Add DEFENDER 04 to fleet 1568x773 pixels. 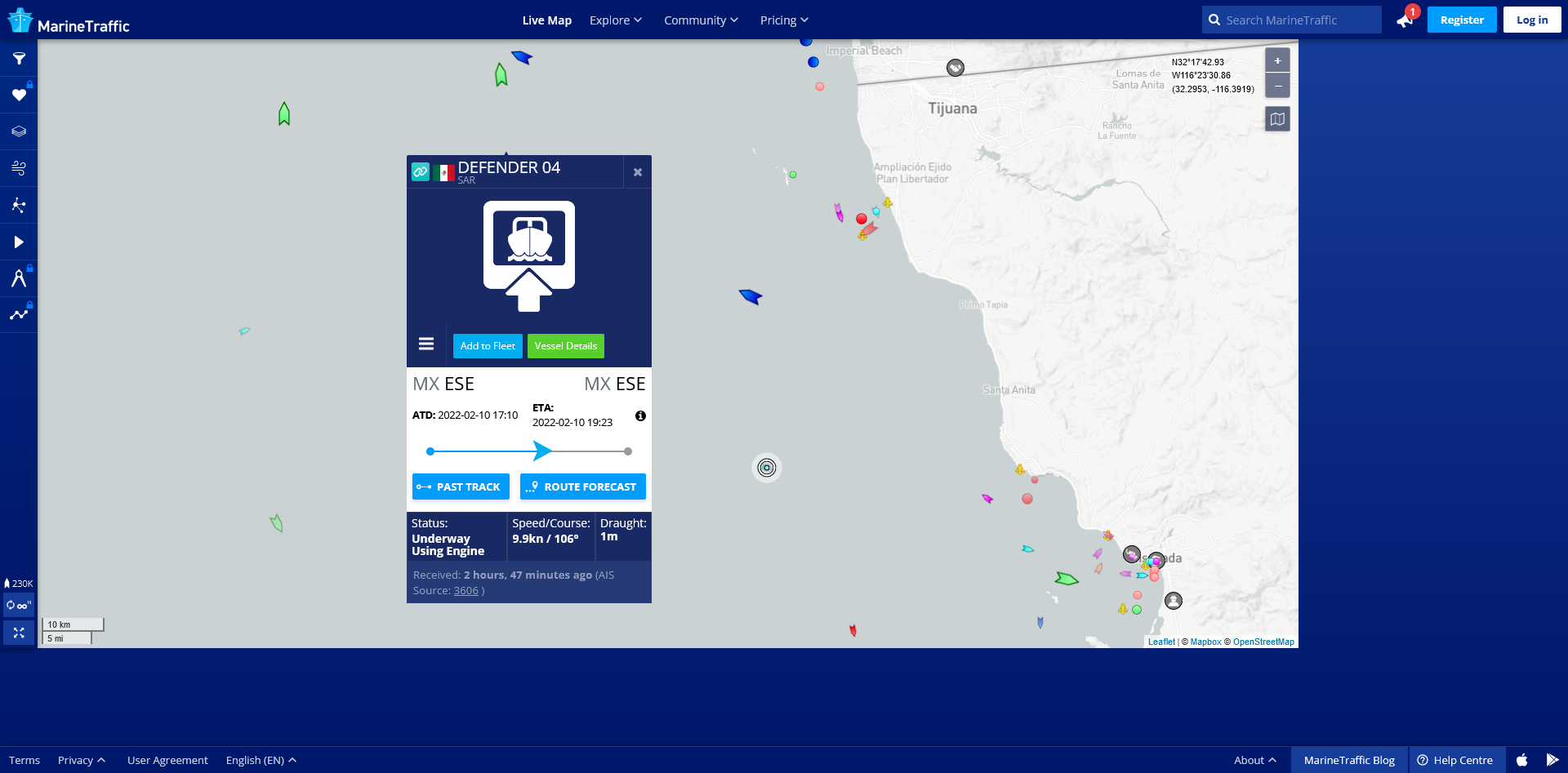(x=488, y=346)
